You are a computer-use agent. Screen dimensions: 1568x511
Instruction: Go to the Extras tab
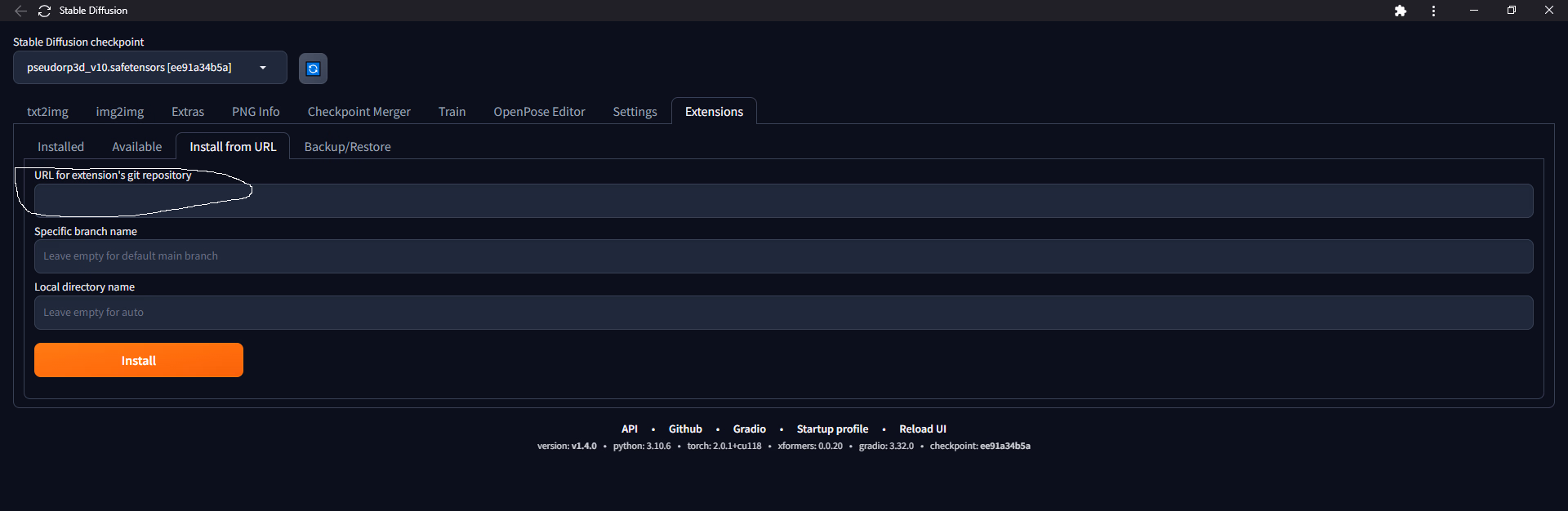pos(187,112)
